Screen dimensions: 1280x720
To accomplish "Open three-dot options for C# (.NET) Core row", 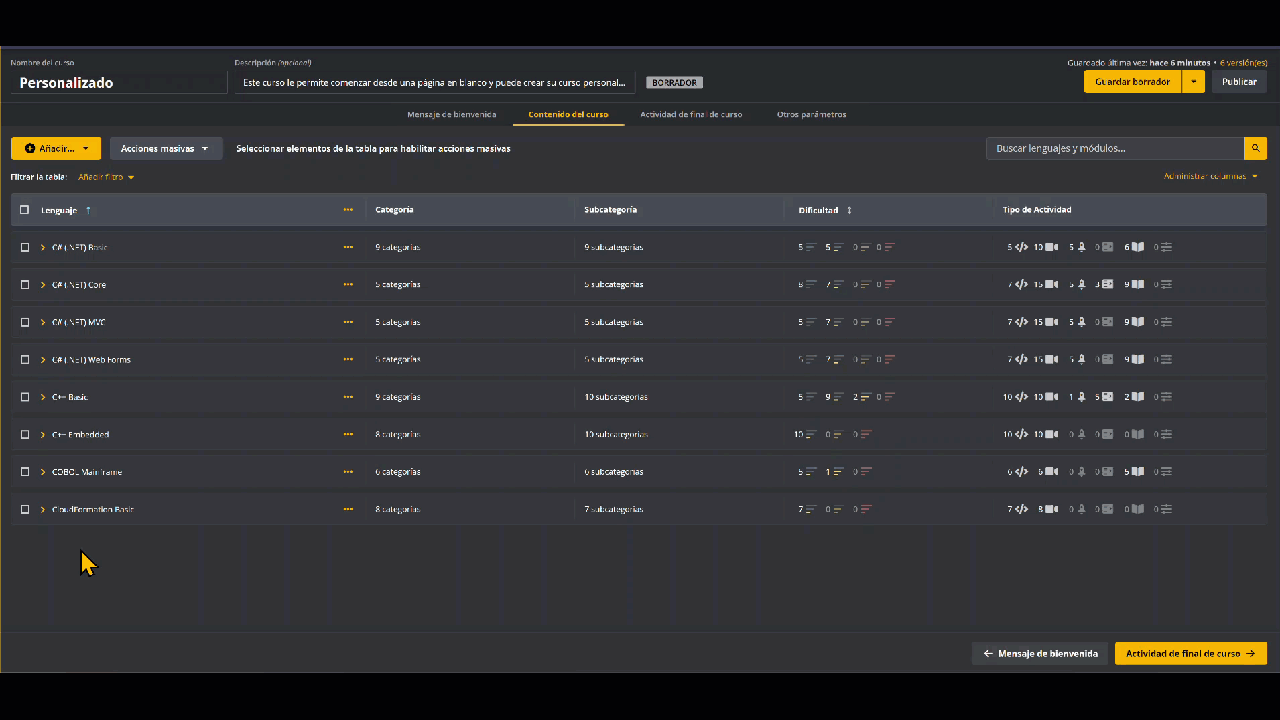I will 348,284.
